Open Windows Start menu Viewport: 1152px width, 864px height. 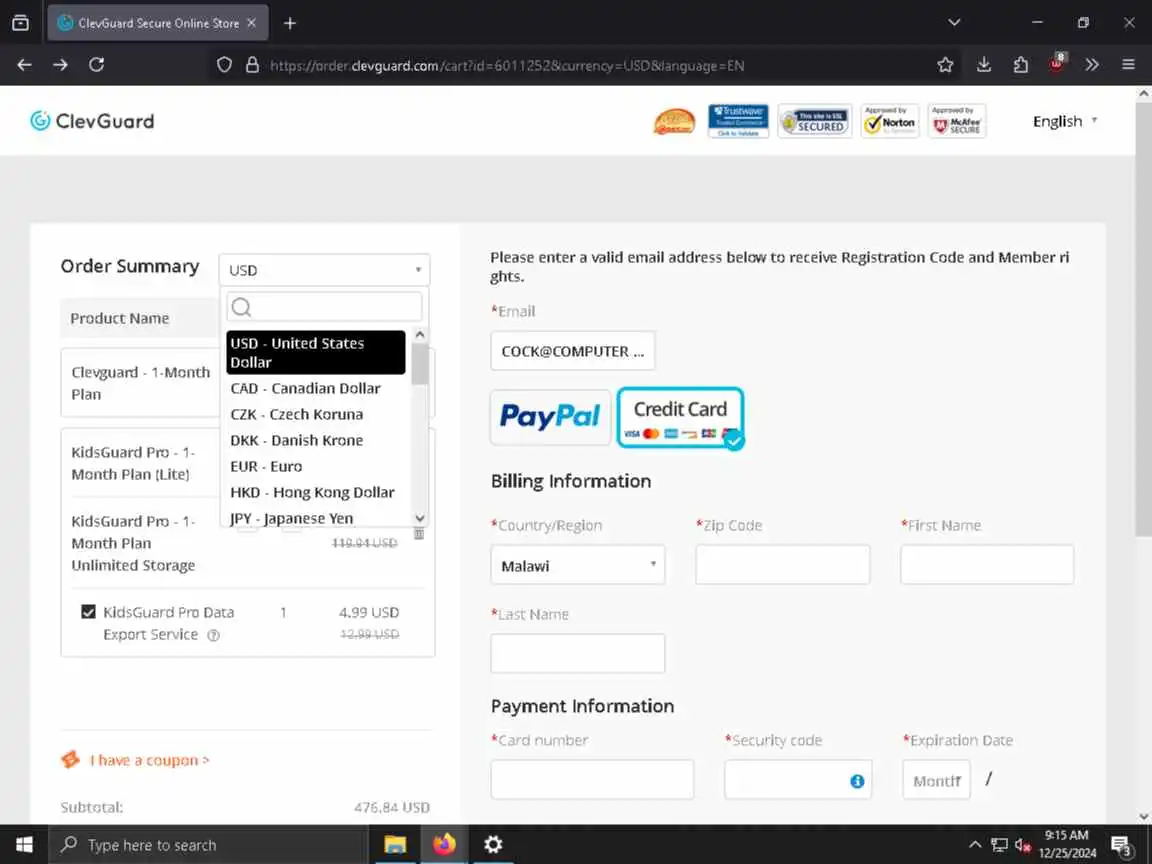24,845
